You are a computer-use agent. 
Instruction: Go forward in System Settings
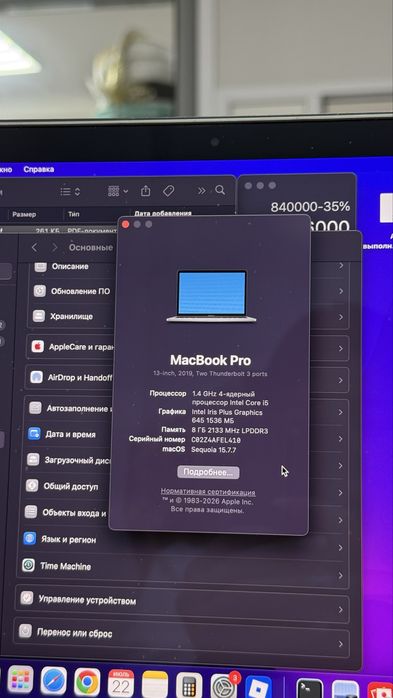pos(55,247)
